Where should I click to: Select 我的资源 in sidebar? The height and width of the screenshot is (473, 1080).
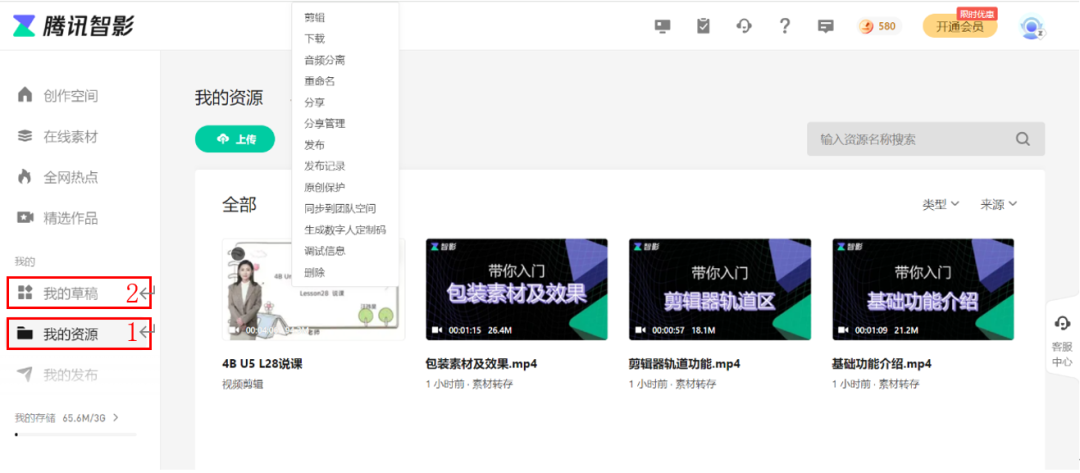pos(70,334)
